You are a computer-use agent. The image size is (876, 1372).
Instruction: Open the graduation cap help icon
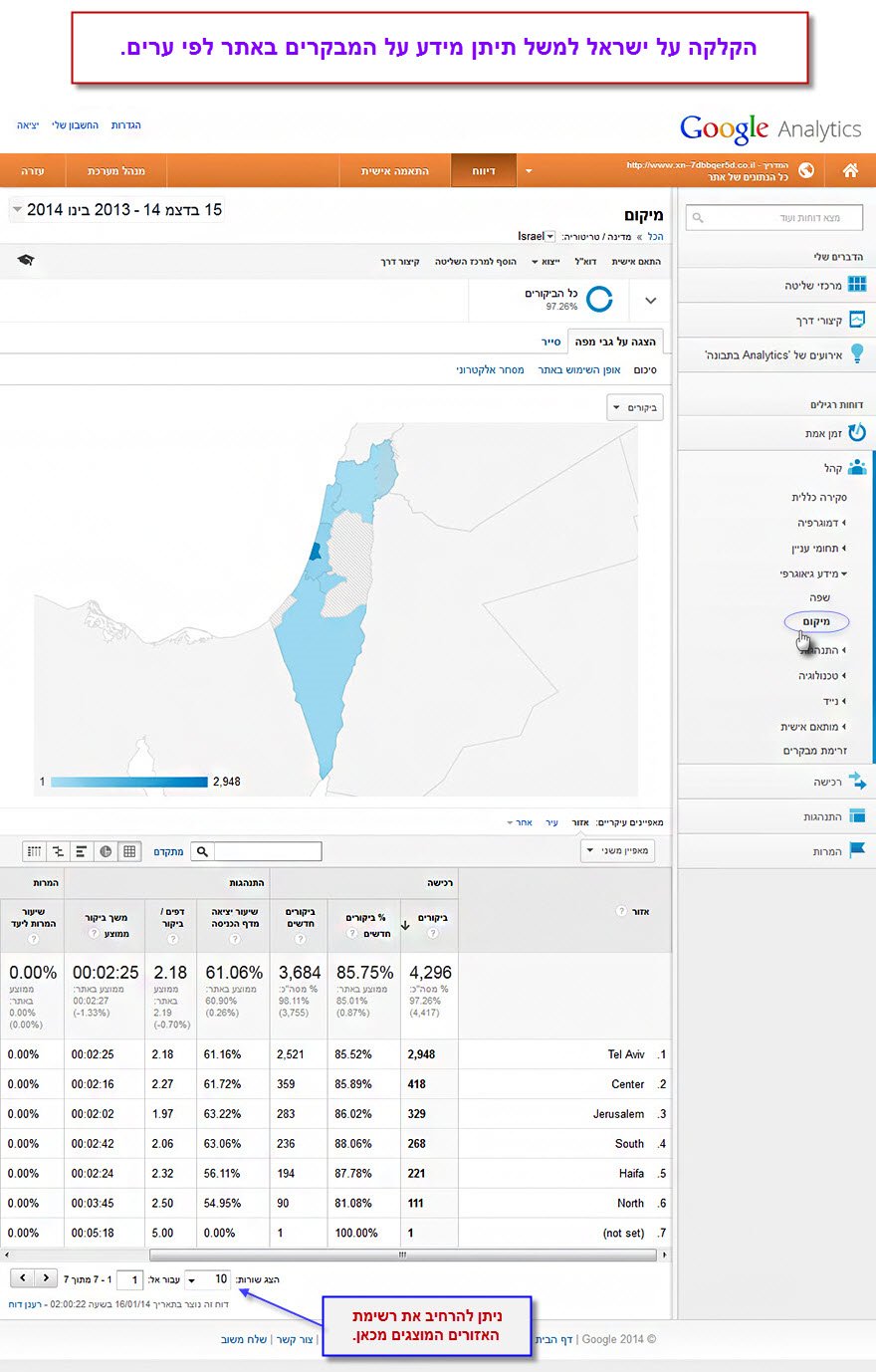coord(26,261)
